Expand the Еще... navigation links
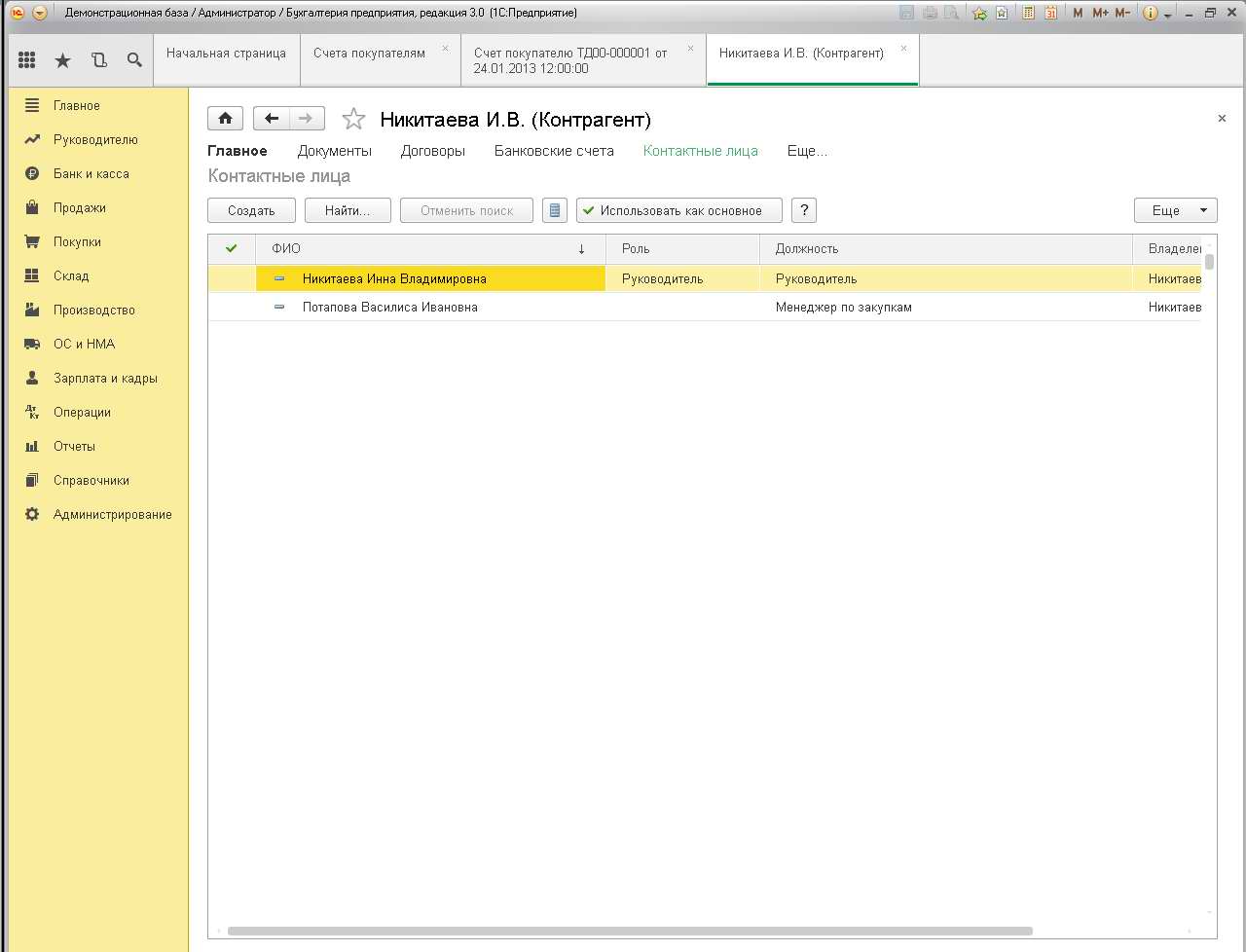Image resolution: width=1246 pixels, height=952 pixels. pos(807,151)
